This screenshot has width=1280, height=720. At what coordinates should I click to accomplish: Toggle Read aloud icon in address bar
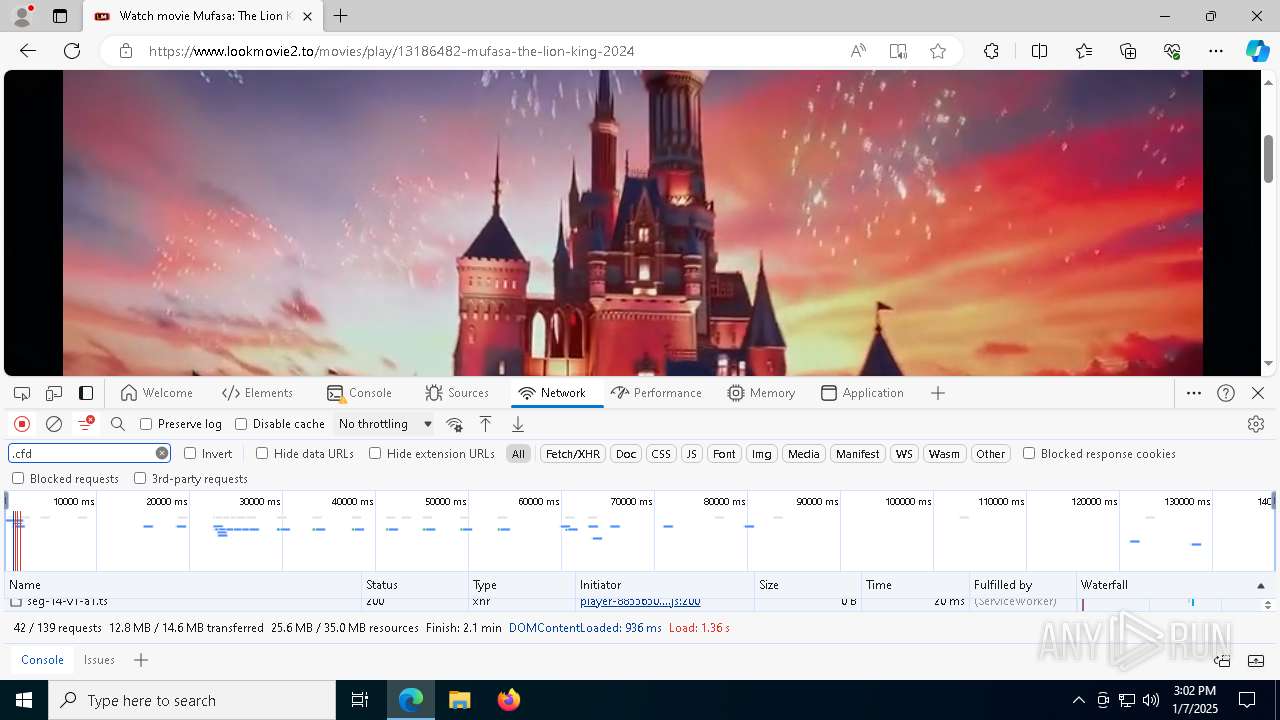pyautogui.click(x=858, y=51)
